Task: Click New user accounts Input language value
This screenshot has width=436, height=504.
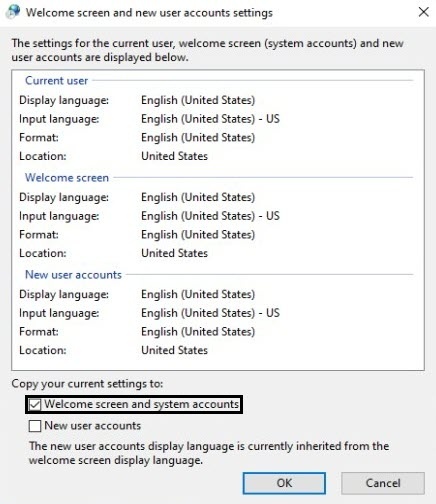Action: (x=210, y=313)
